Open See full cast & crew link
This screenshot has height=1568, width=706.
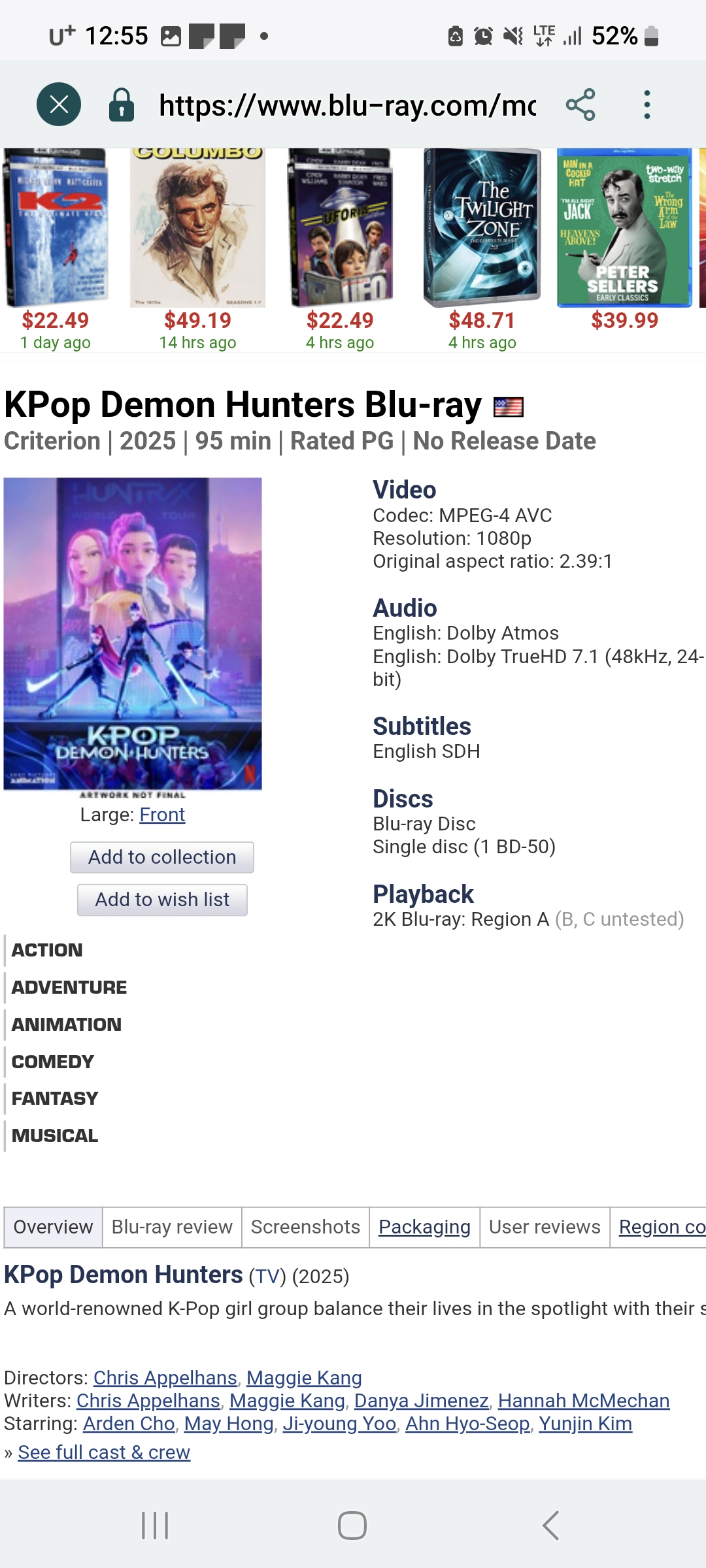click(104, 1452)
